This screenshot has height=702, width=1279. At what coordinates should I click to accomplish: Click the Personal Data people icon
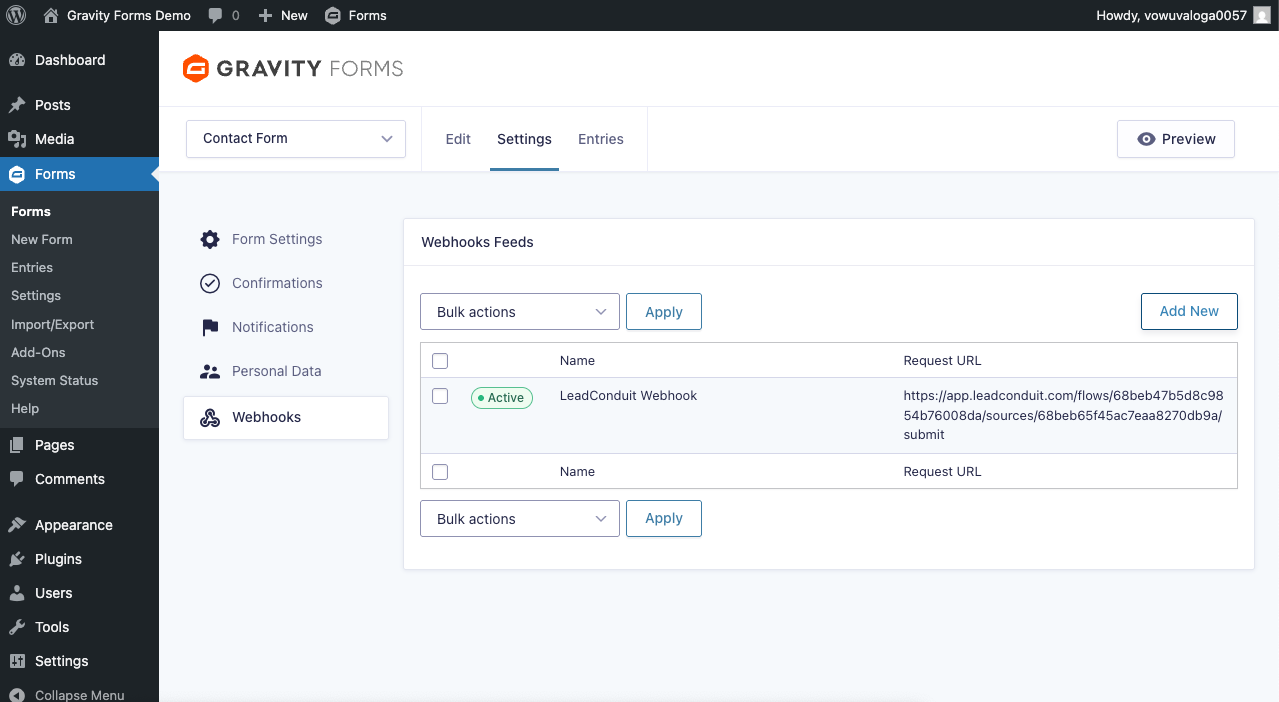[210, 371]
